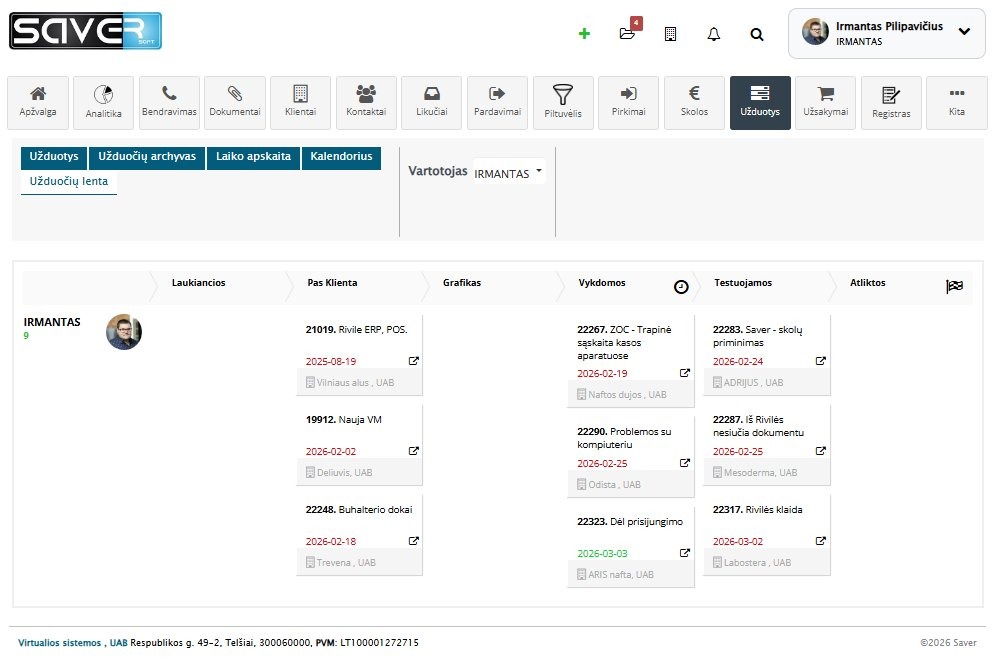Click the search magnifier icon
The width and height of the screenshot is (994, 665).
coord(757,34)
